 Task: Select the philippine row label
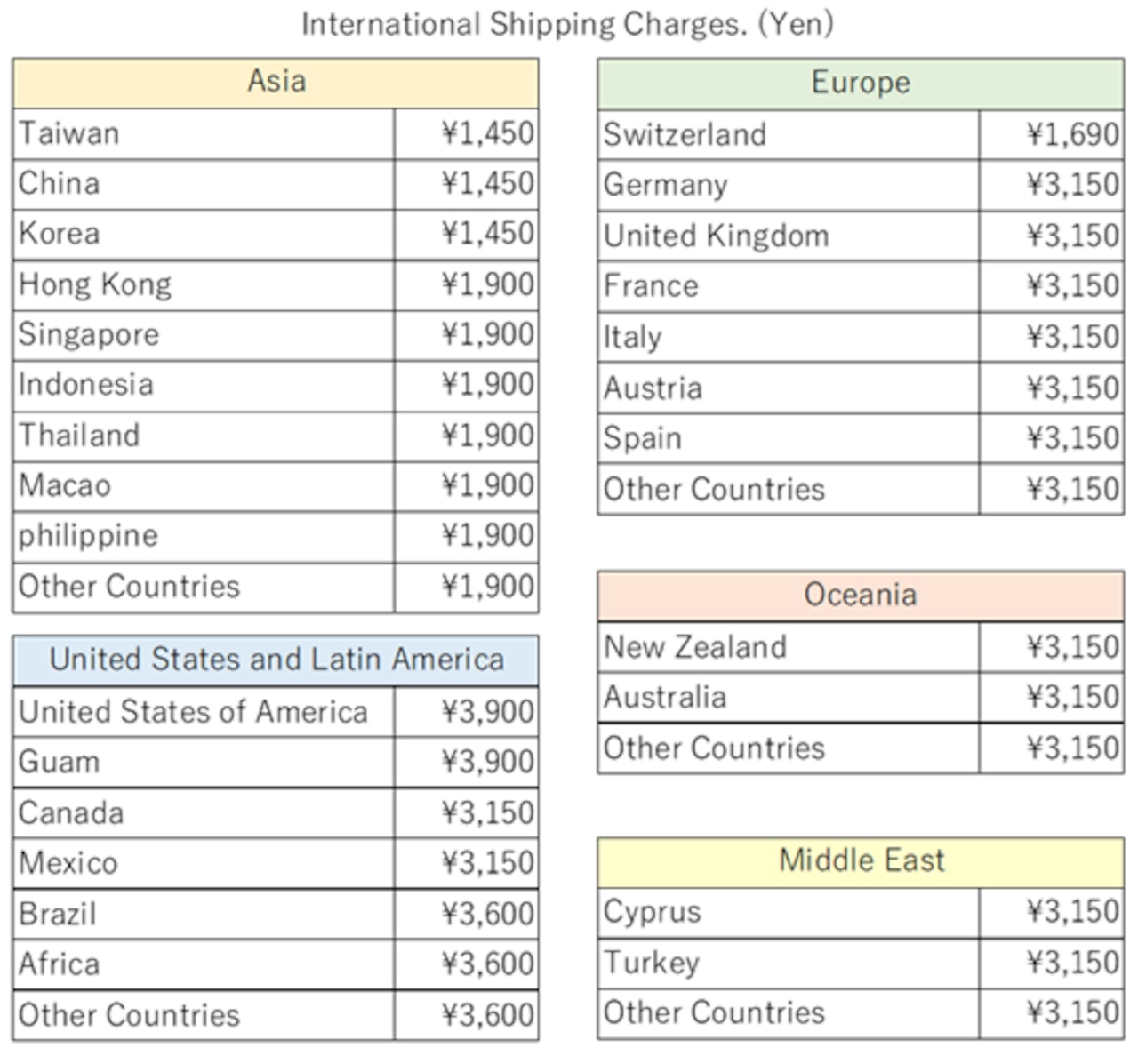(203, 536)
